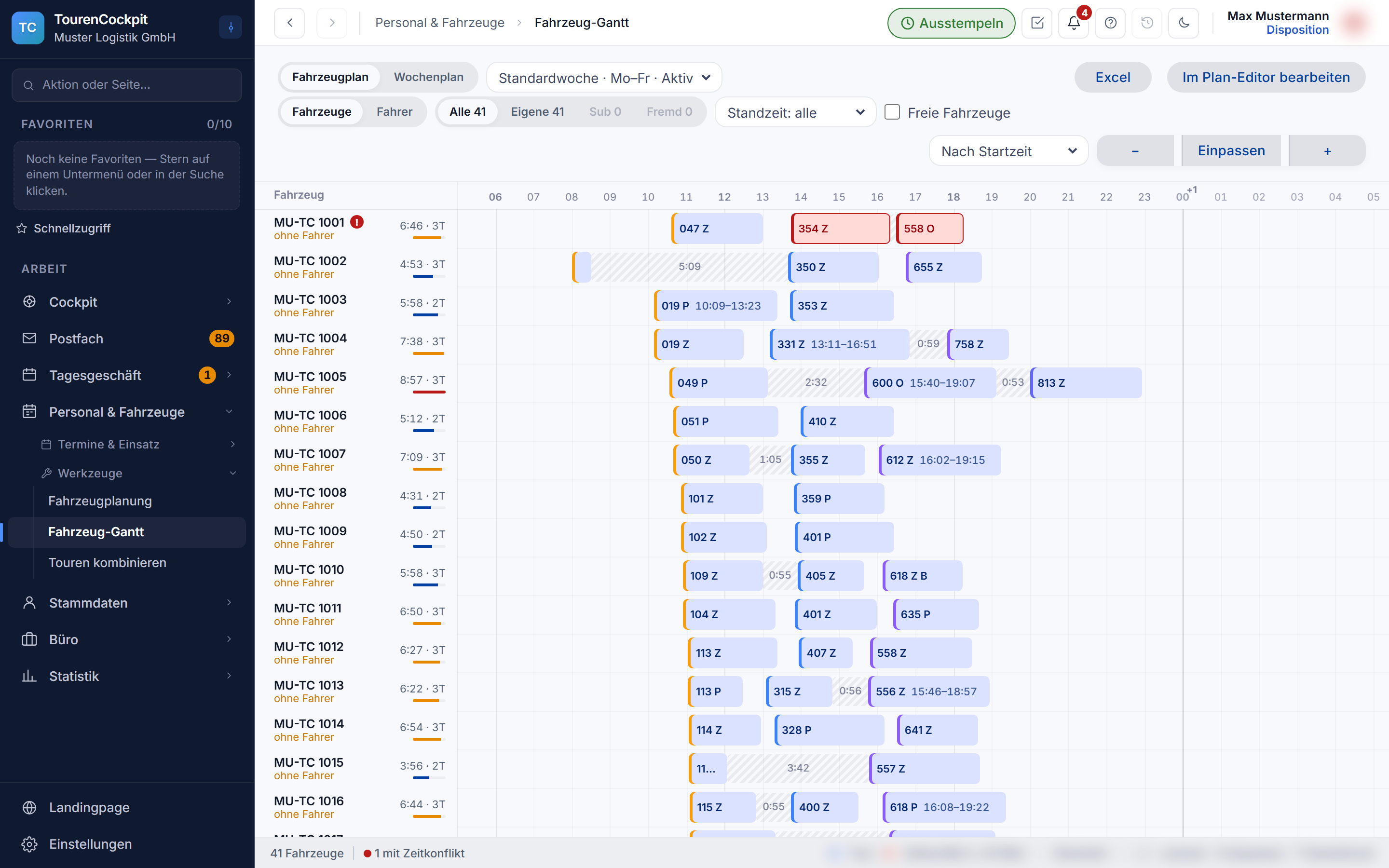The height and width of the screenshot is (868, 1389).
Task: Click Einpassen to fit timeline
Action: coord(1231,151)
